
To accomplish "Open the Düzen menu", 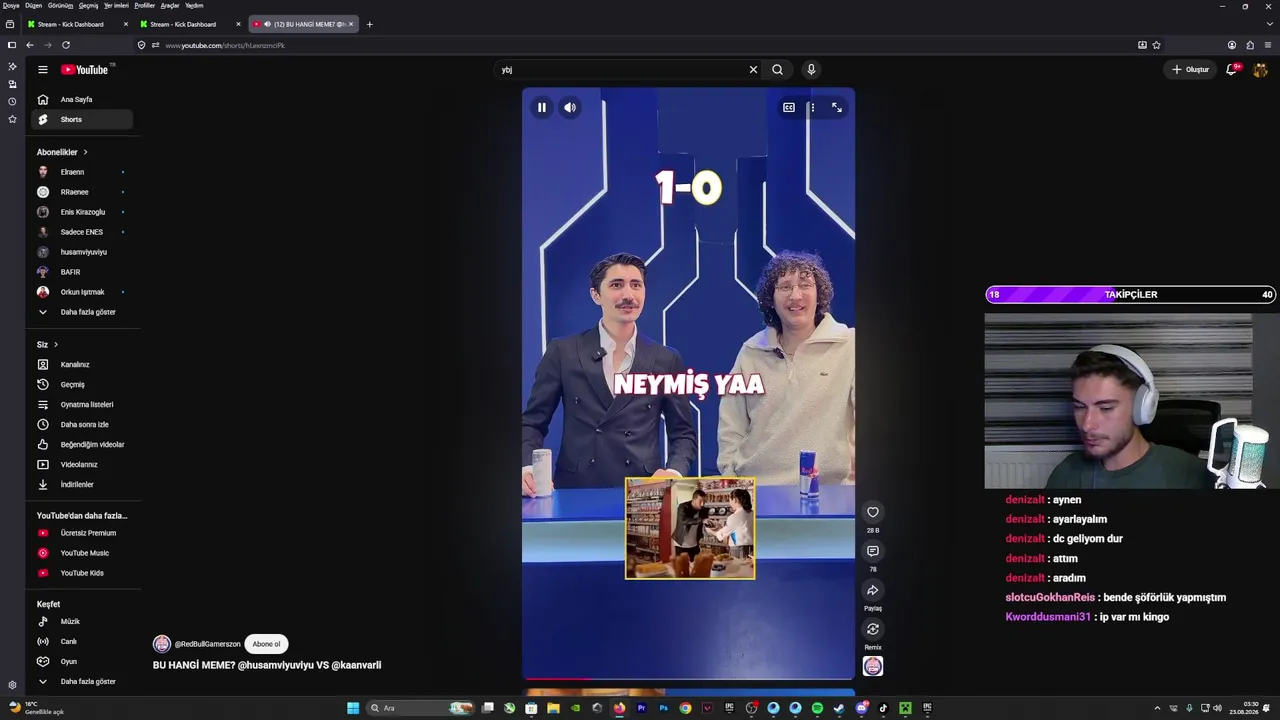I will point(34,5).
